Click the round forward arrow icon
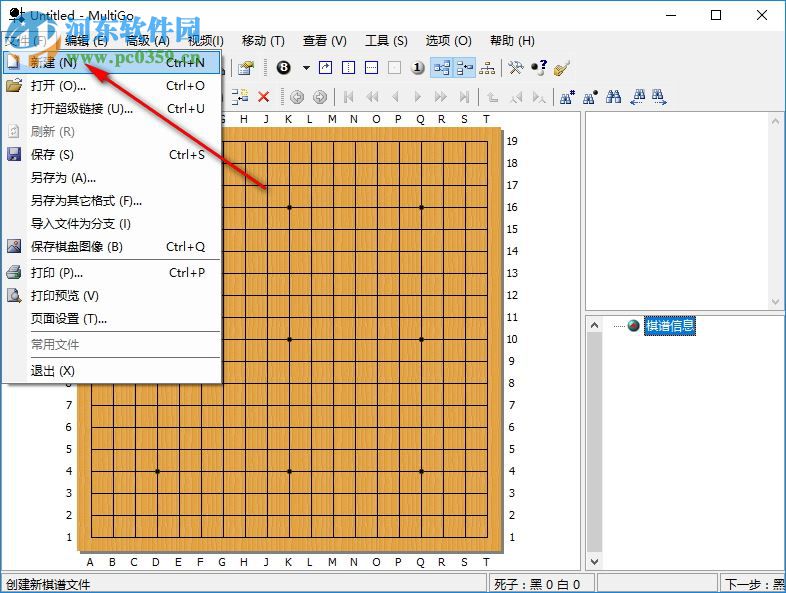Viewport: 786px width, 593px height. tap(320, 96)
